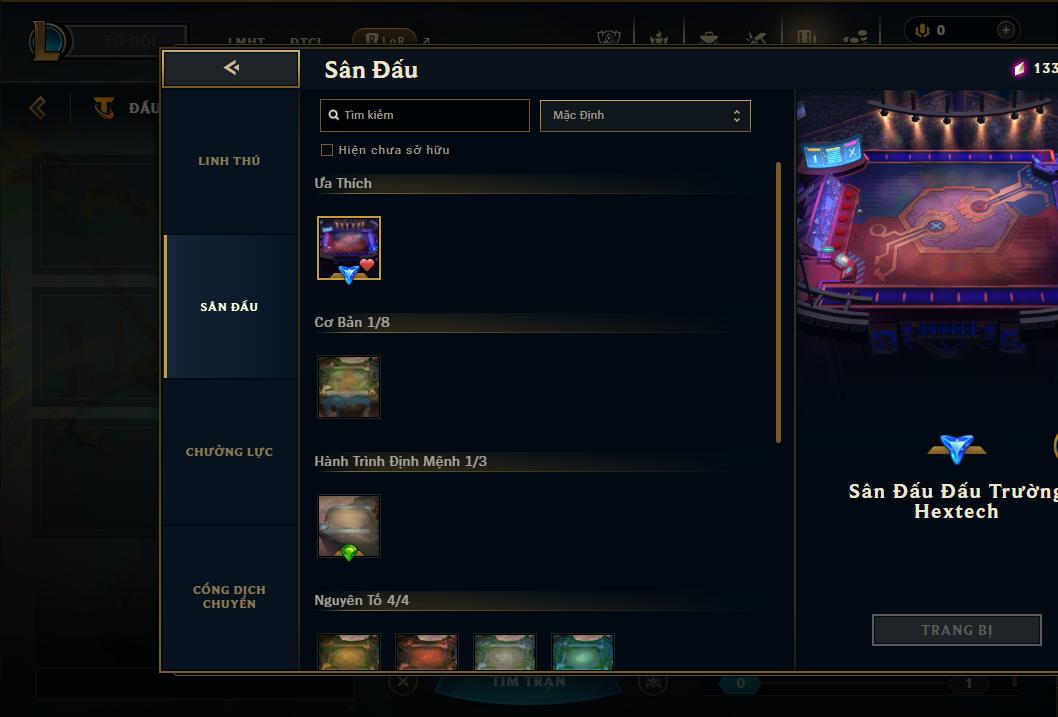Screen dimensions: 1058x717
Task: Click the back arrow above the sidebar
Action: pos(231,67)
